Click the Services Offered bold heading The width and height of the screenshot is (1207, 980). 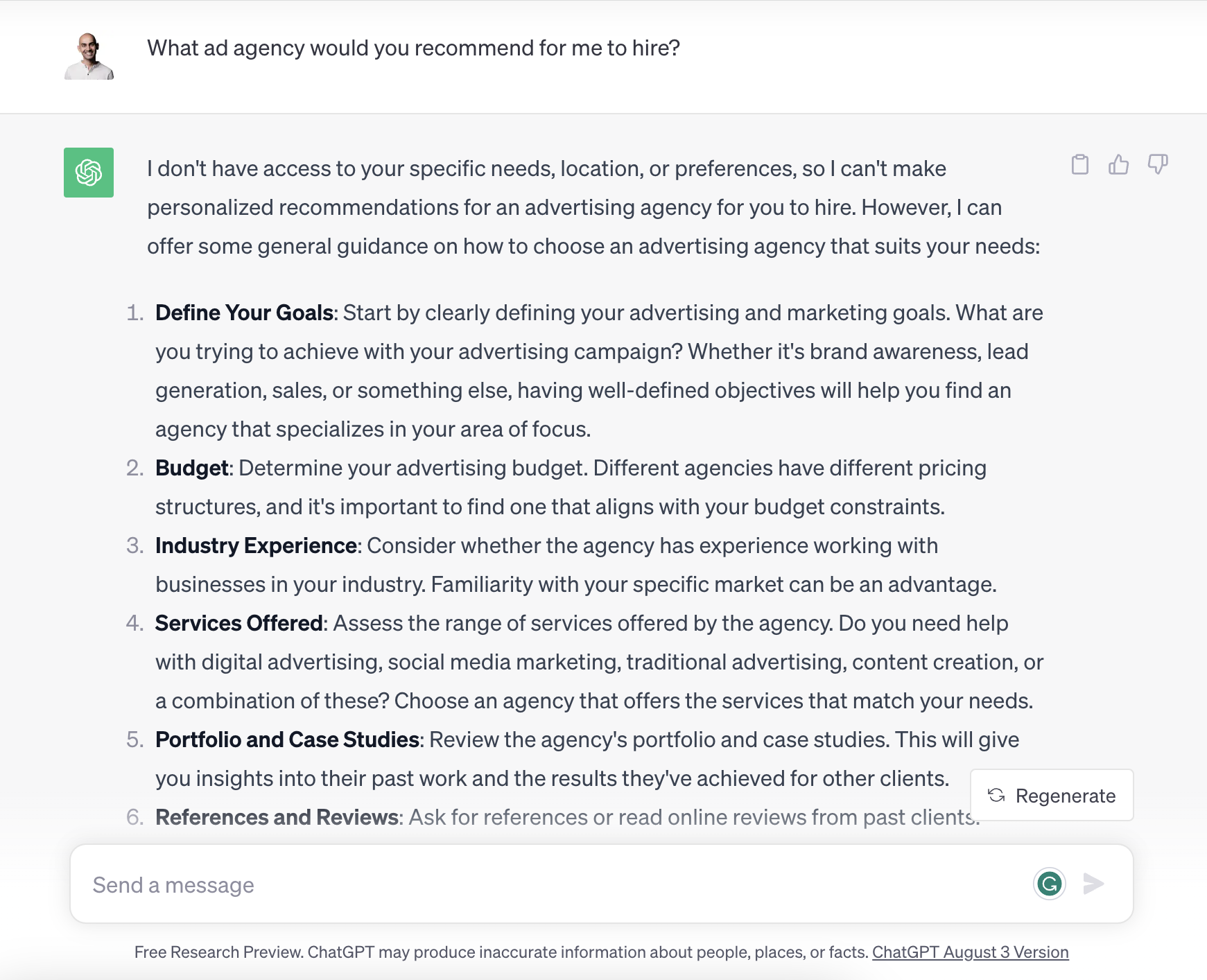[238, 623]
